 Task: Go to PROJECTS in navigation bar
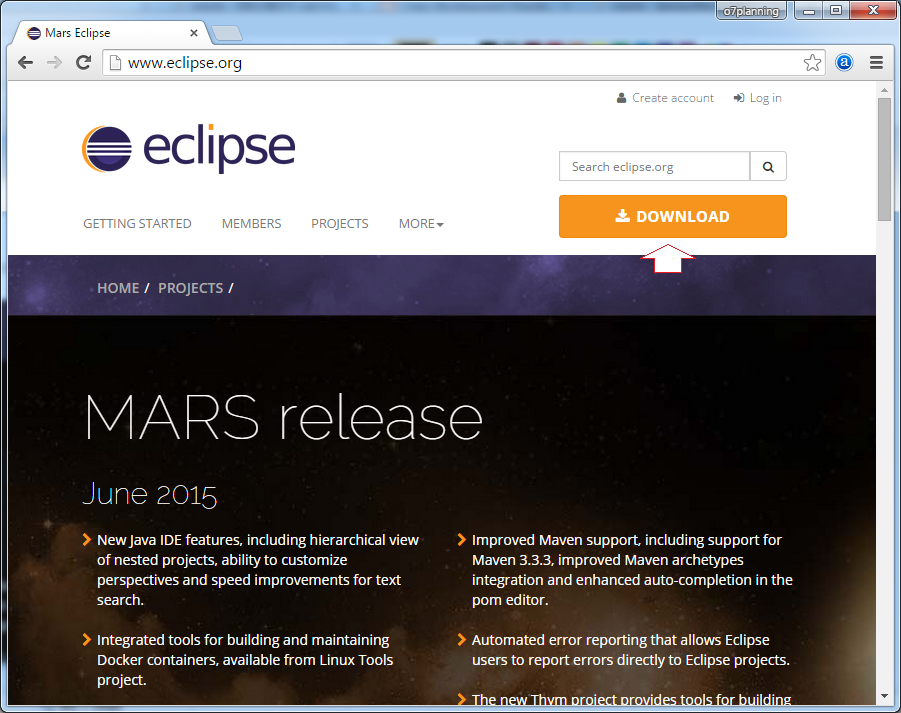[x=339, y=224]
